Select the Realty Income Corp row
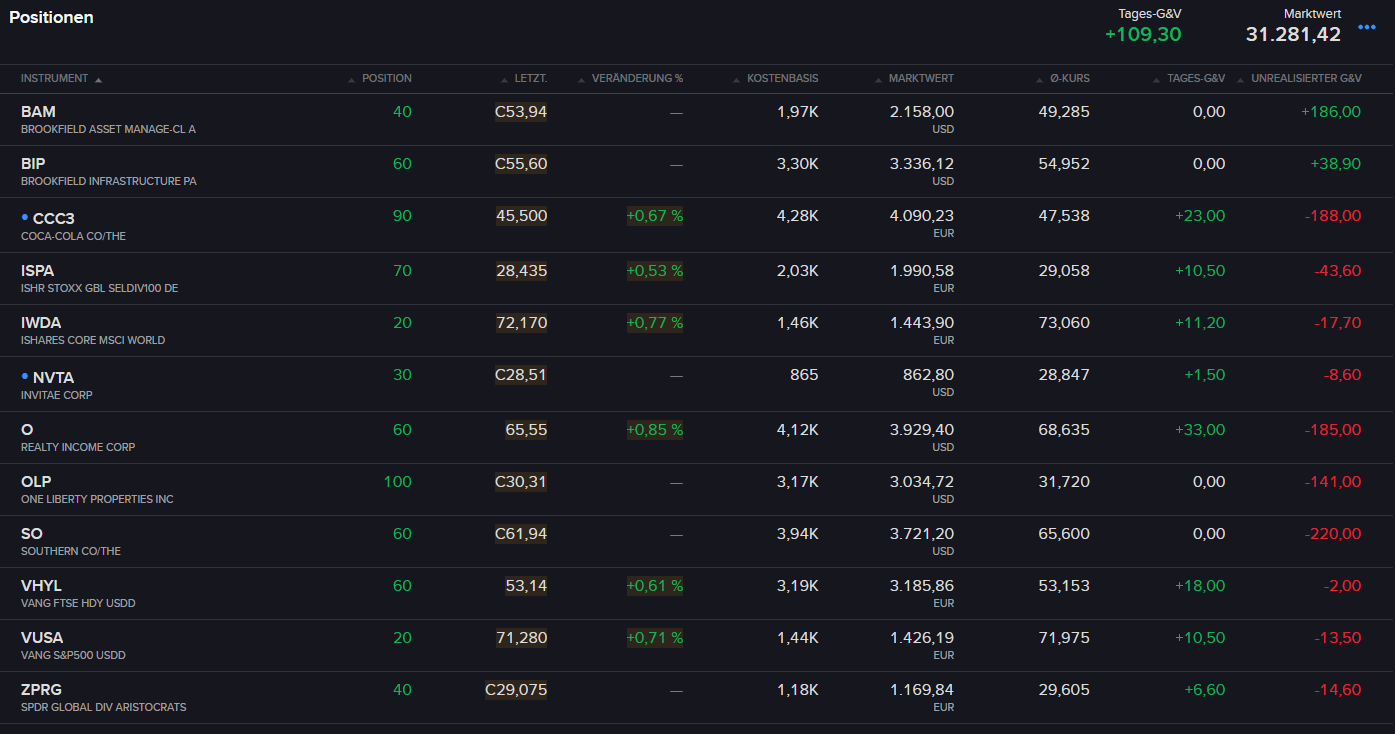 78,447
